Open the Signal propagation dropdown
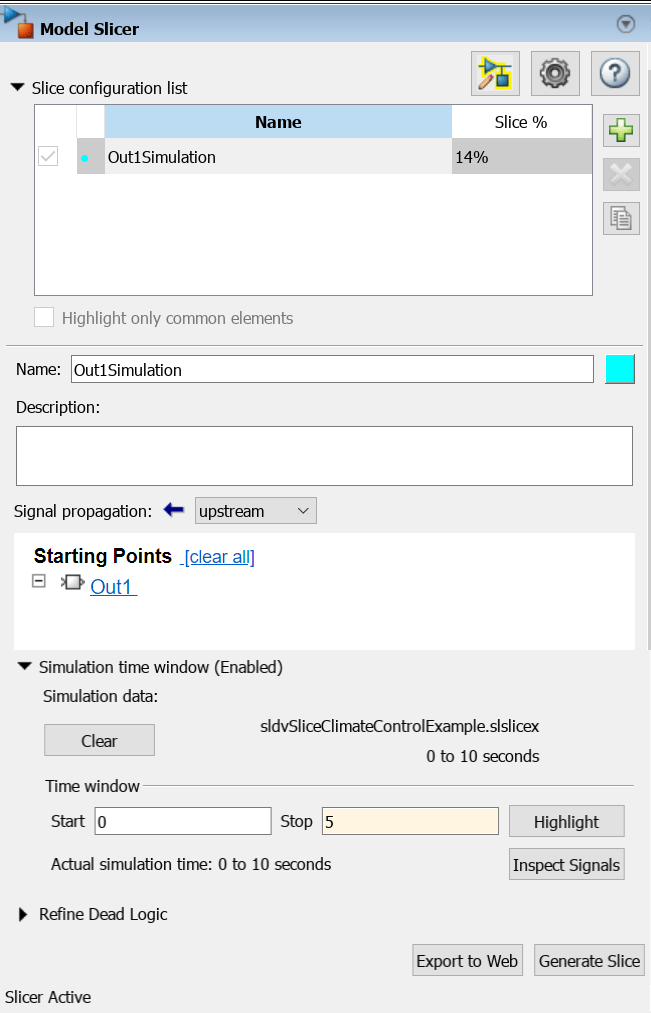 pyautogui.click(x=255, y=511)
